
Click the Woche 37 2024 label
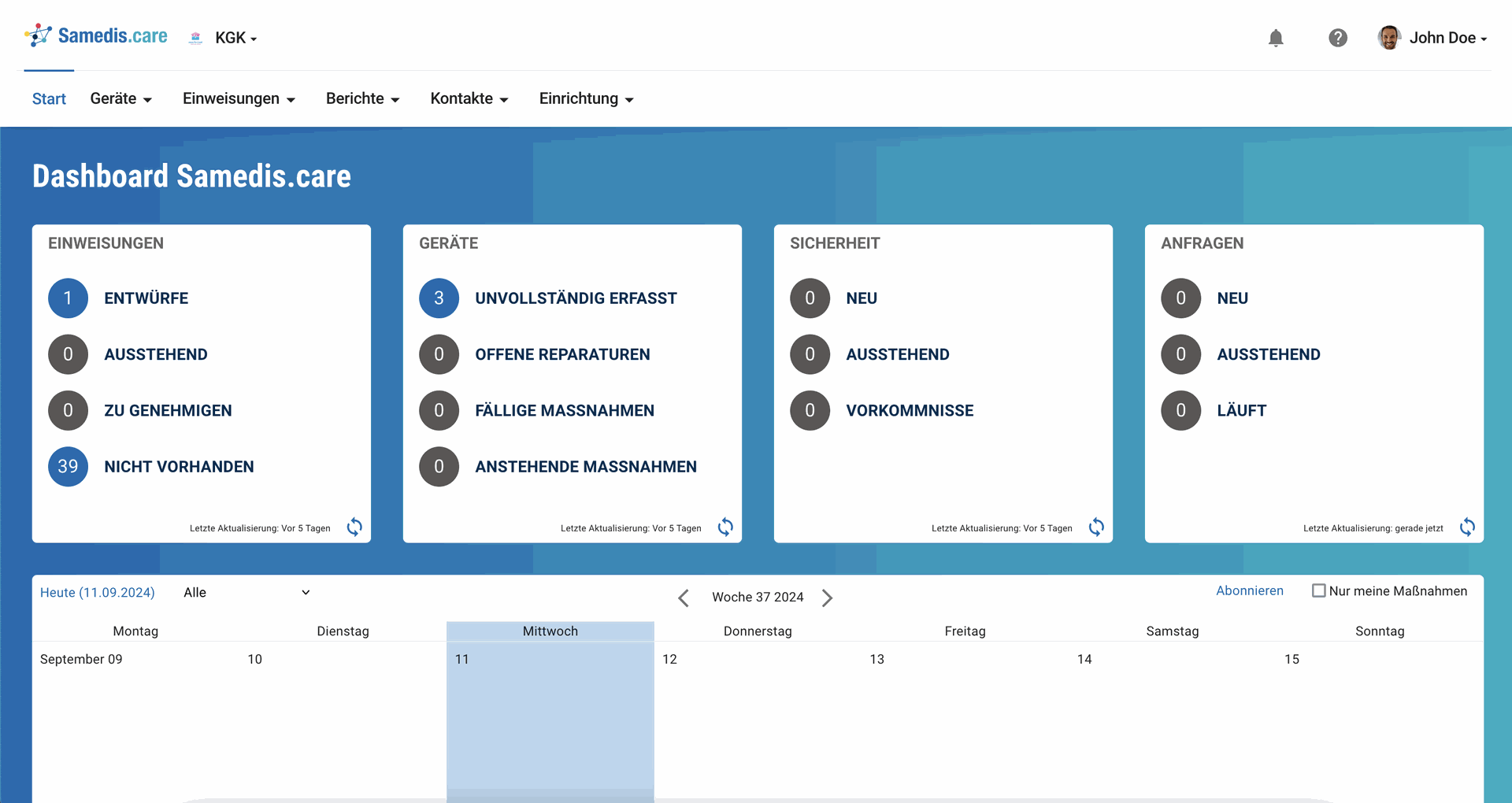[758, 598]
